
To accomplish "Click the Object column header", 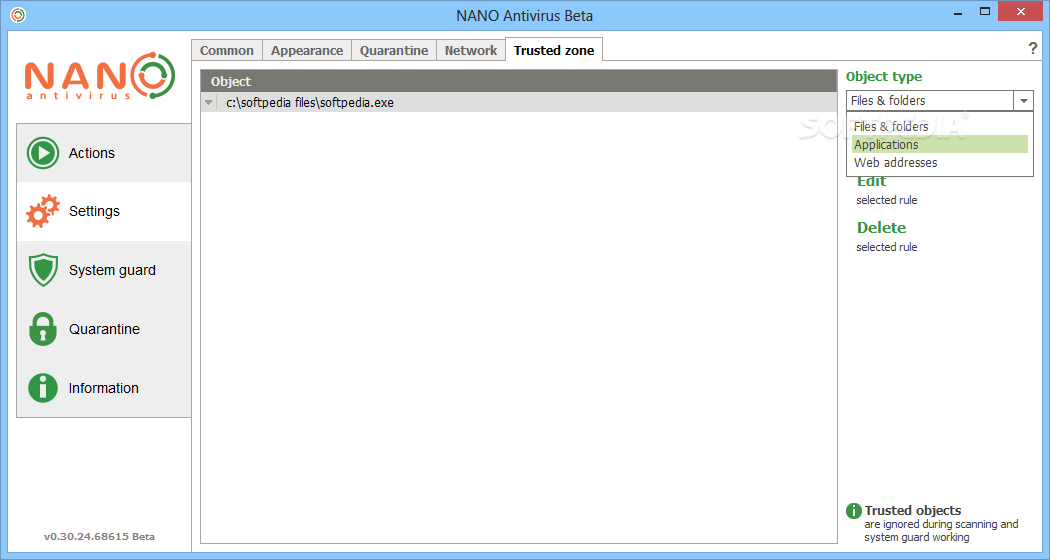I will tap(519, 81).
